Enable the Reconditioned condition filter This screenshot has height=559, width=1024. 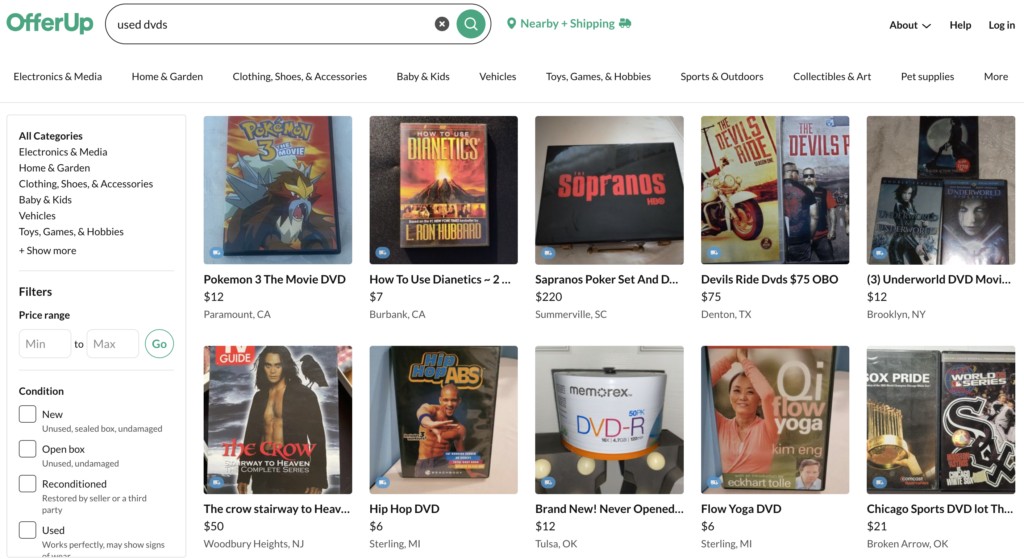click(x=27, y=483)
